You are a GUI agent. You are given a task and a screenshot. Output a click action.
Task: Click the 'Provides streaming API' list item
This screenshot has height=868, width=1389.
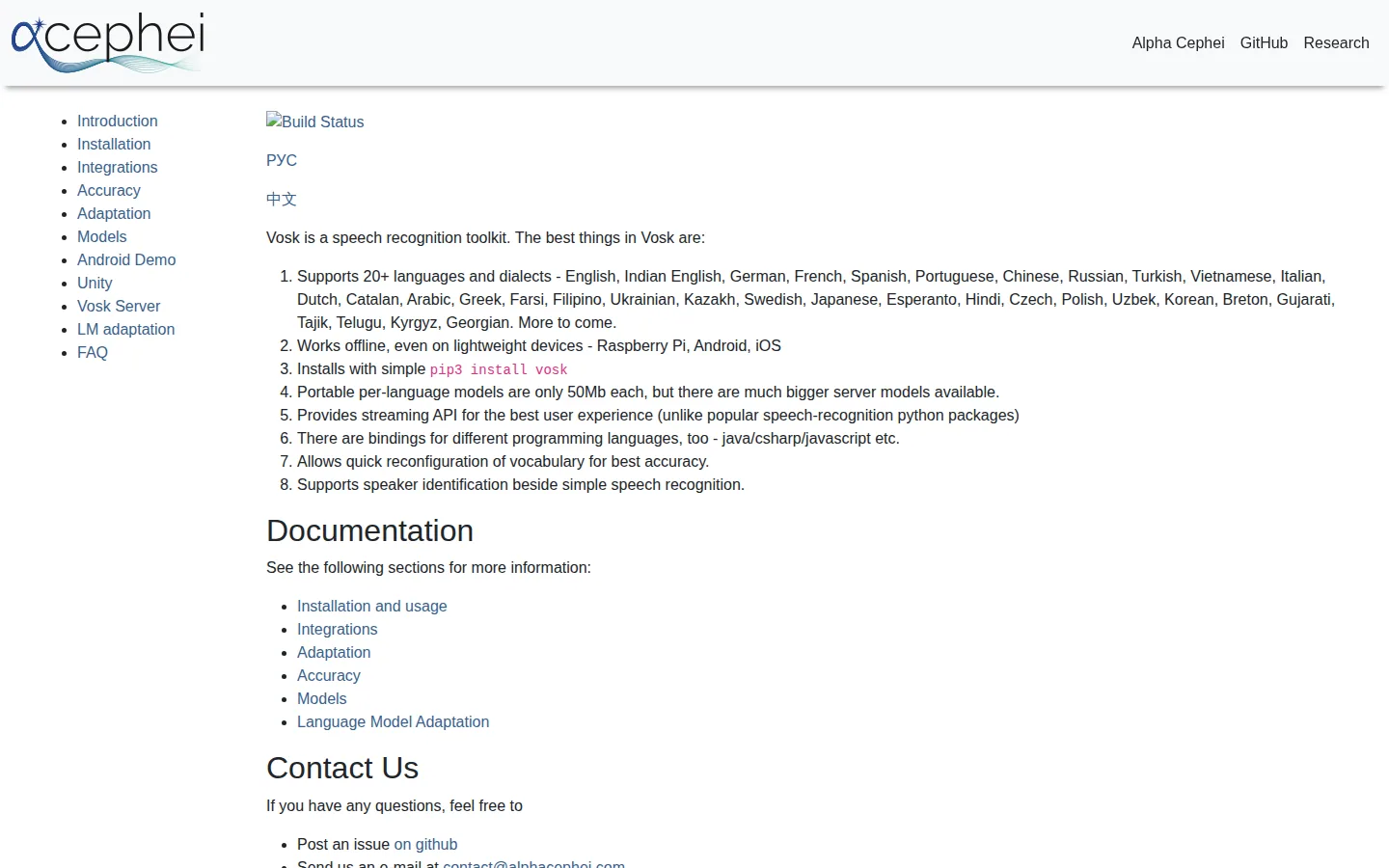pyautogui.click(x=658, y=415)
